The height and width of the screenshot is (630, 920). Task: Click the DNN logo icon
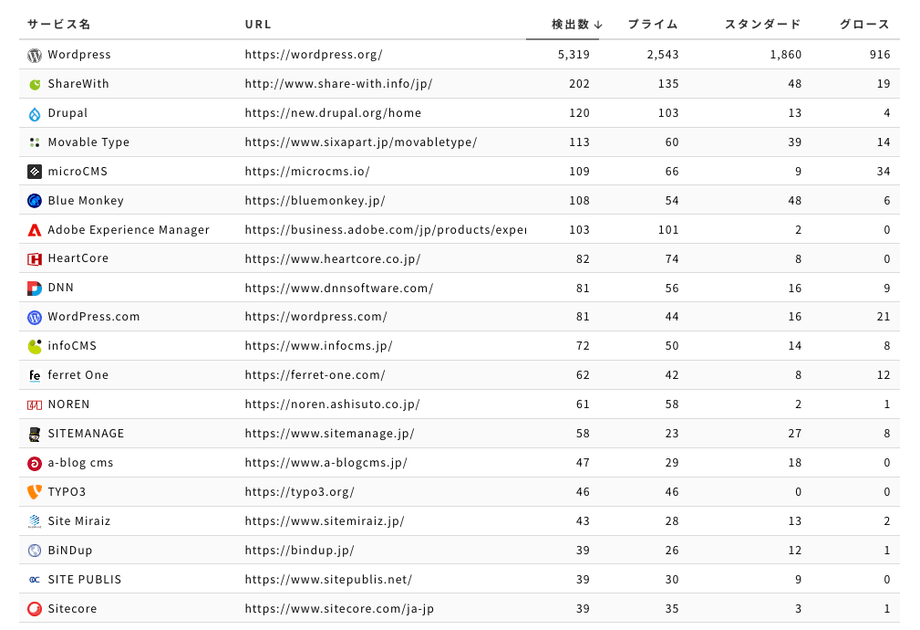click(35, 288)
